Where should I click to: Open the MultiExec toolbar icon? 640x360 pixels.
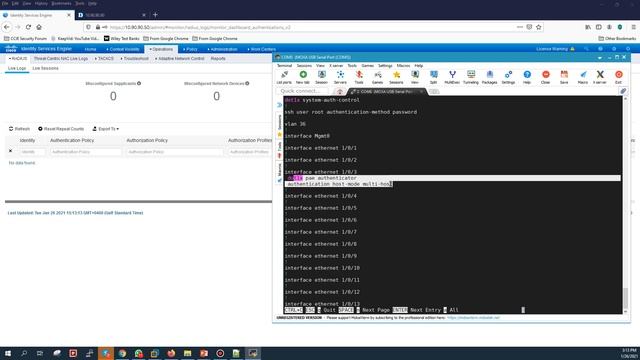452,77
